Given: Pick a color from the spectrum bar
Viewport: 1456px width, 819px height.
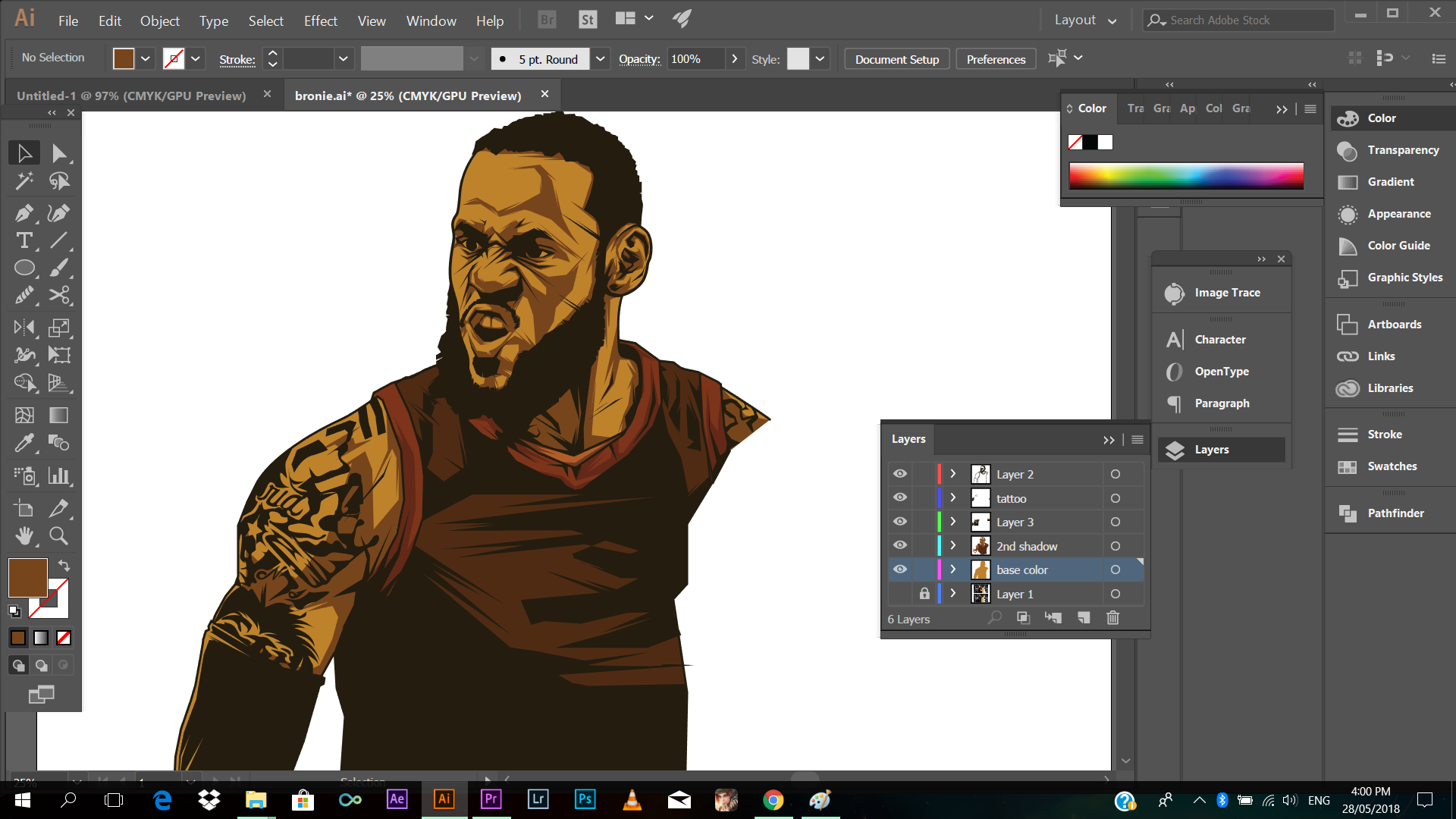Looking at the screenshot, I should tap(1186, 176).
